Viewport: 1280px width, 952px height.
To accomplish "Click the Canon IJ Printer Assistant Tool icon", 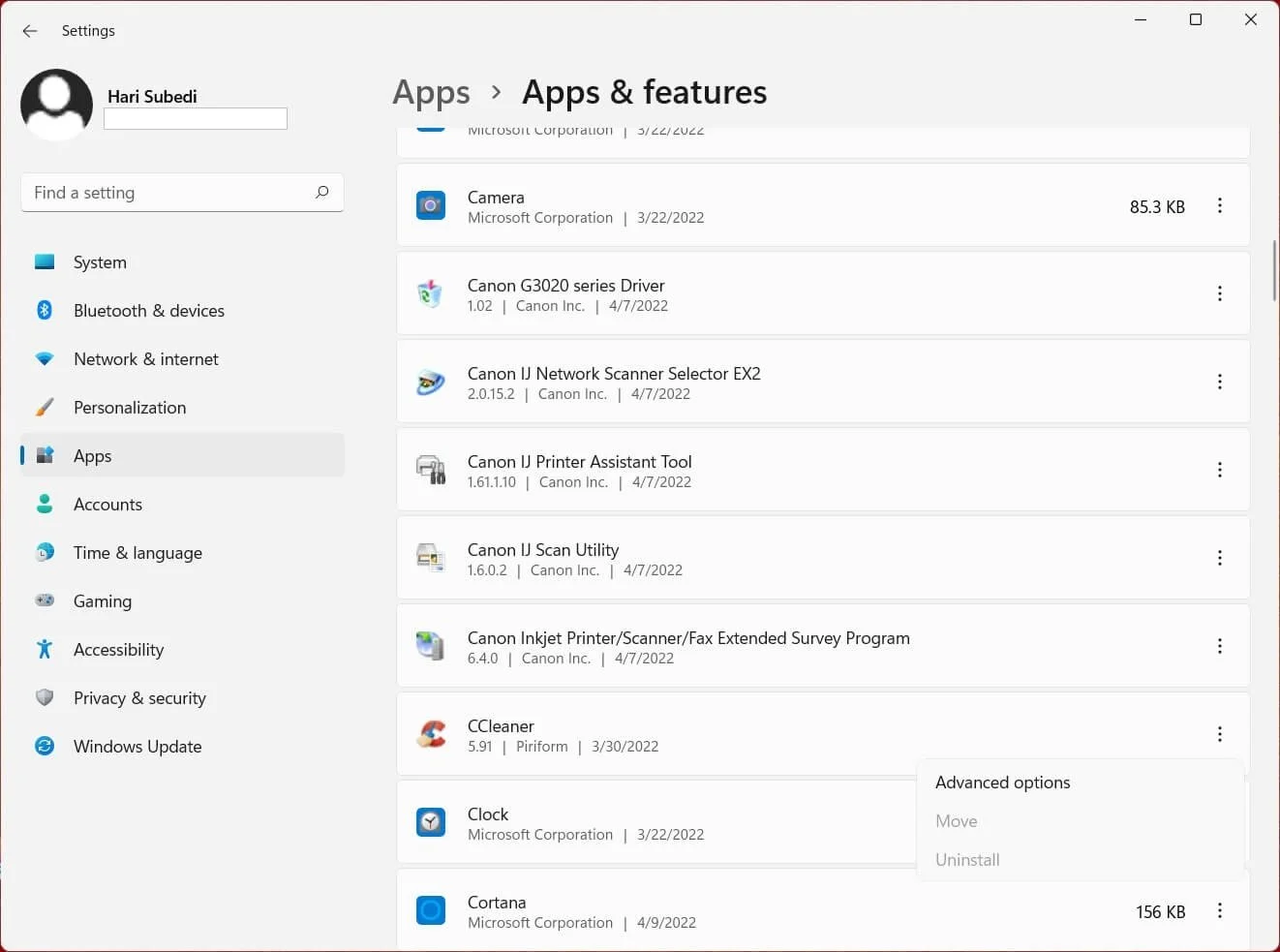I will coord(430,470).
